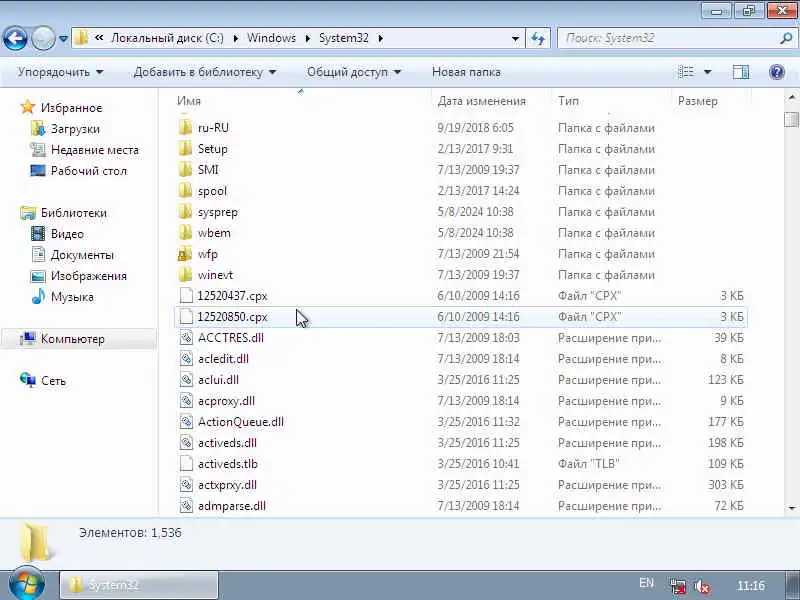Sort by the Дата изменения column header
The image size is (800, 600).
[x=481, y=101]
